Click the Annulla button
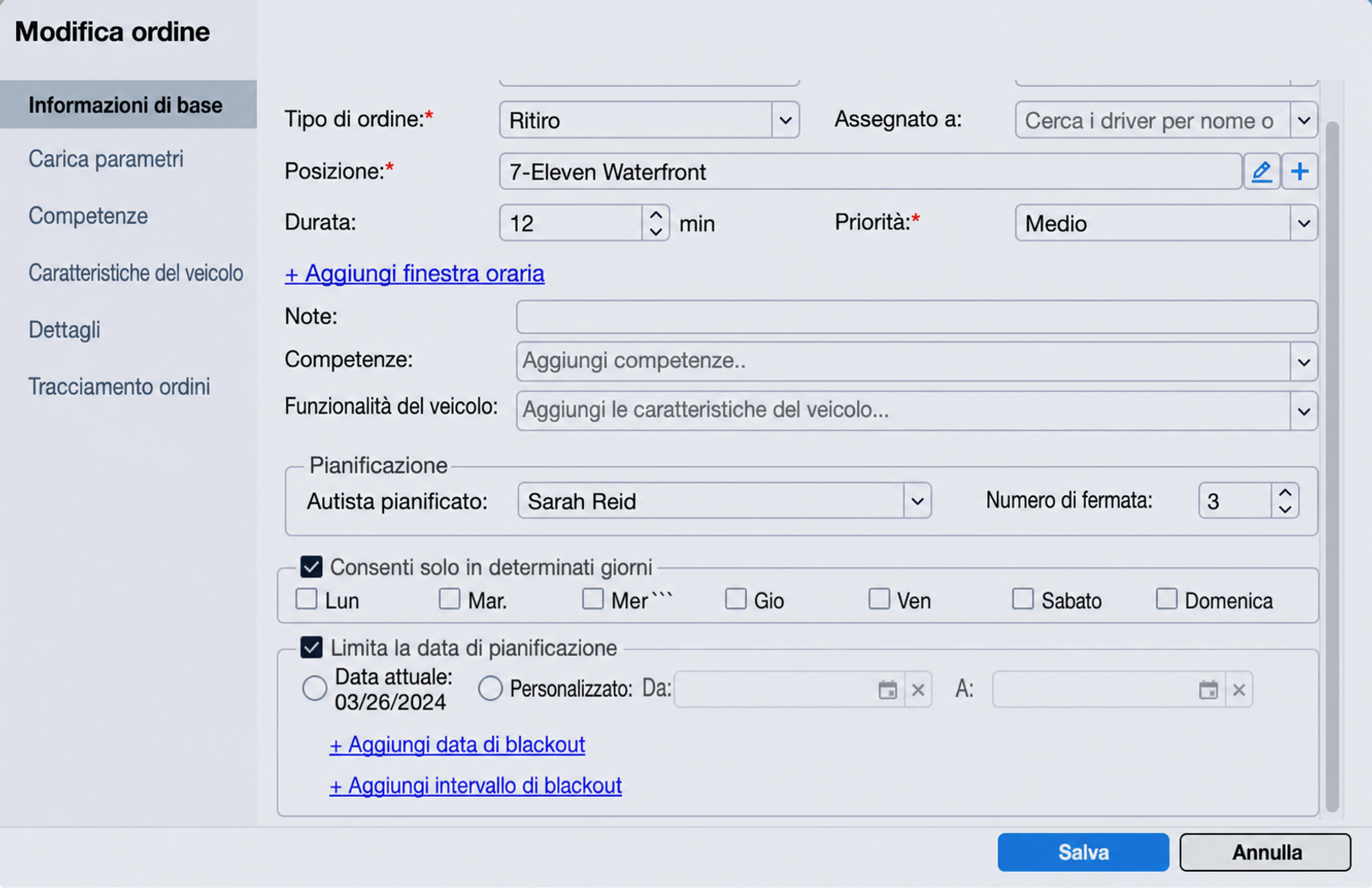Screen dimensions: 1372x888 [x=1266, y=852]
